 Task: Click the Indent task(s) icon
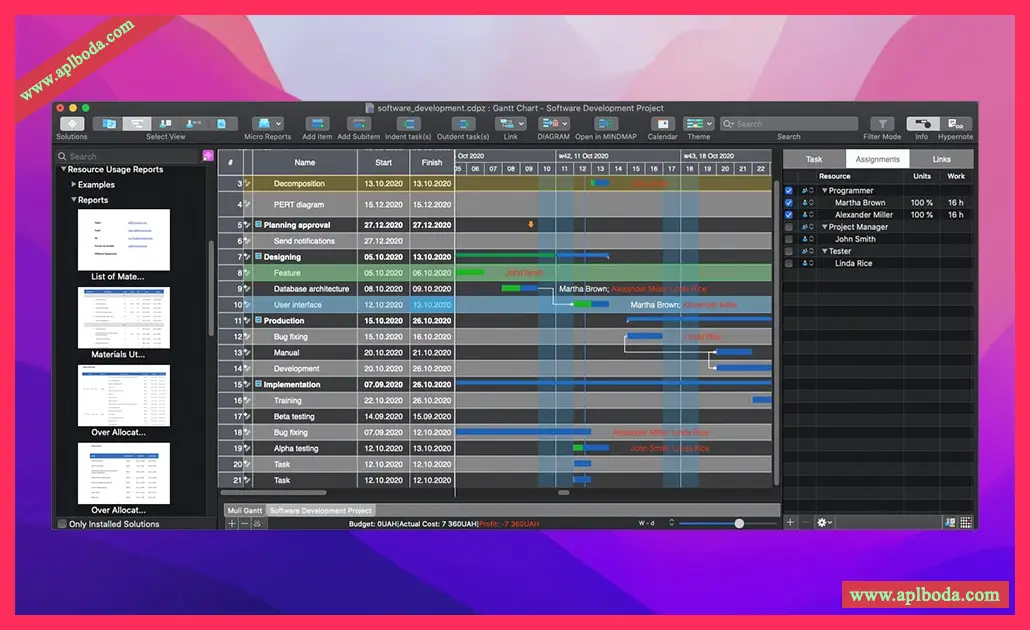[x=408, y=124]
